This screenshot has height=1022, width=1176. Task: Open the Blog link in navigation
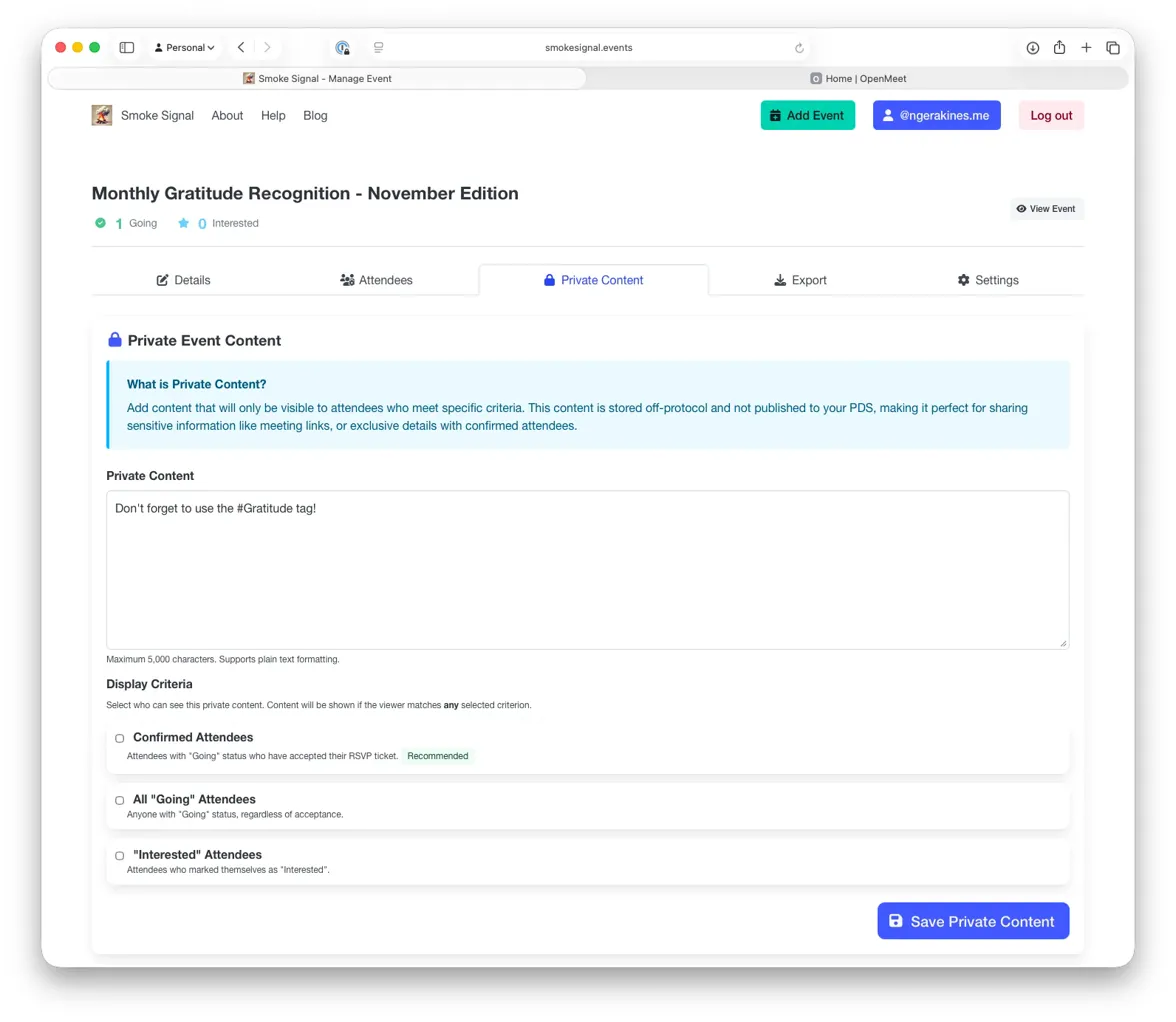(315, 115)
